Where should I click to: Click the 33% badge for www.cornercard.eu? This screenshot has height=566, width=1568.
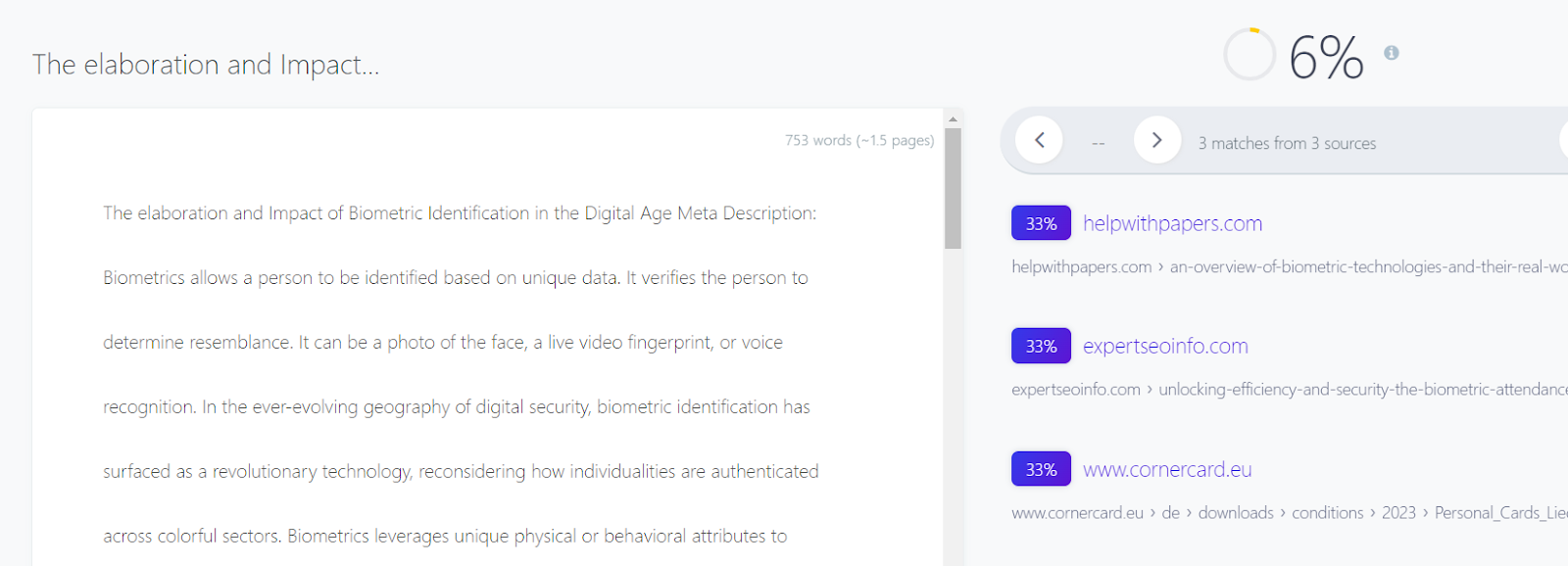1041,469
